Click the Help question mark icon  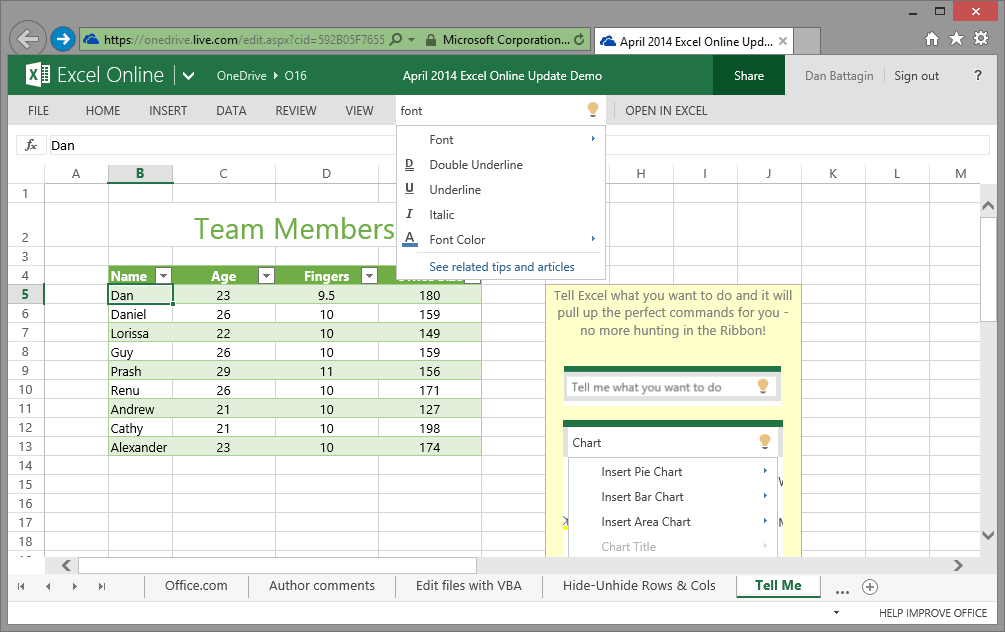978,74
